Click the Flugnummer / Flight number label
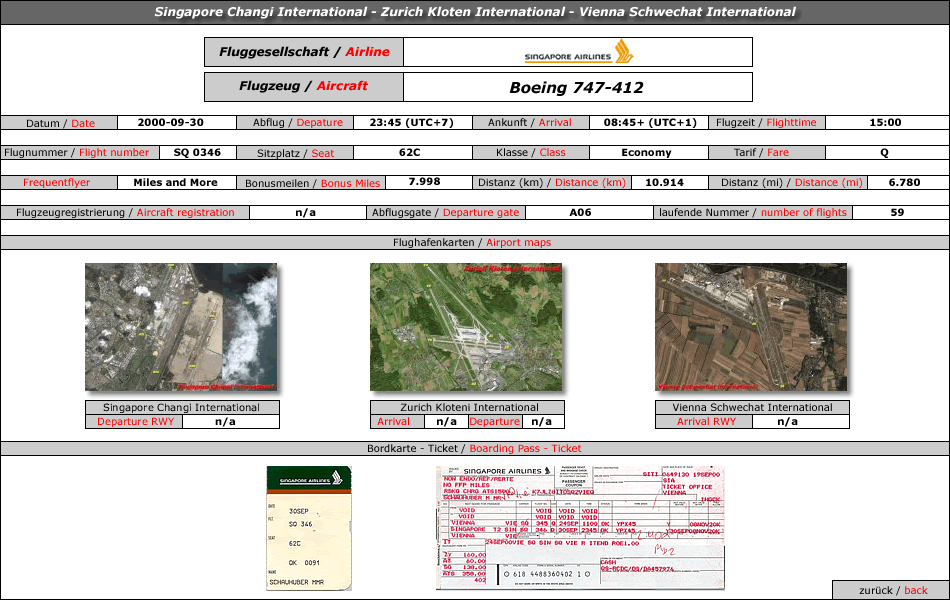 pos(76,153)
